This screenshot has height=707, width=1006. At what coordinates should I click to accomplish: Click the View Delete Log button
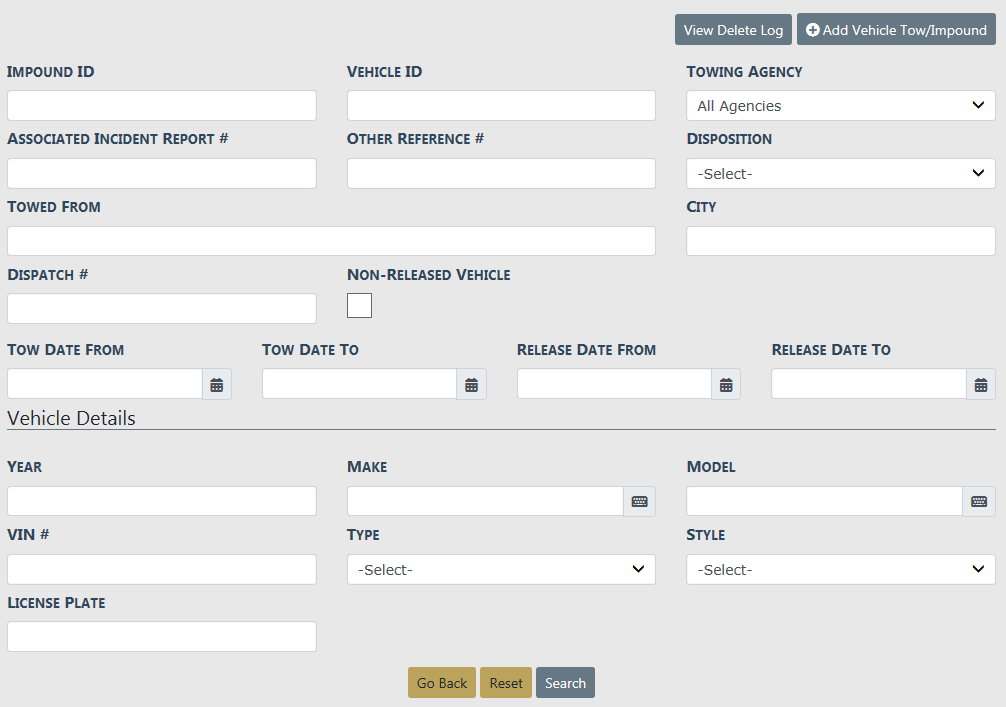tap(733, 30)
